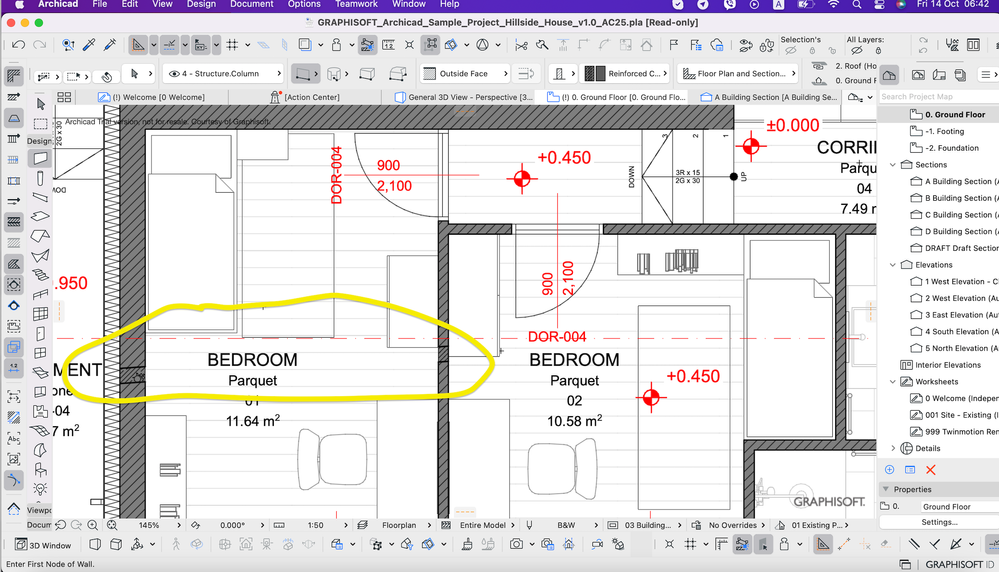The width and height of the screenshot is (999, 572).
Task: Collapse the Sections group
Action: tap(893, 165)
